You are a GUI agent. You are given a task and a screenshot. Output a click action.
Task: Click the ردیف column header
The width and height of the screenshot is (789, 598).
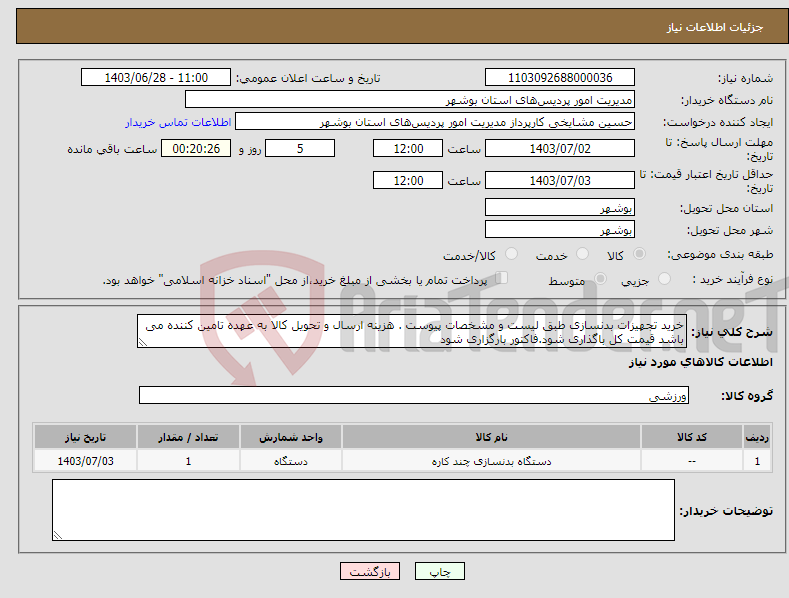757,437
